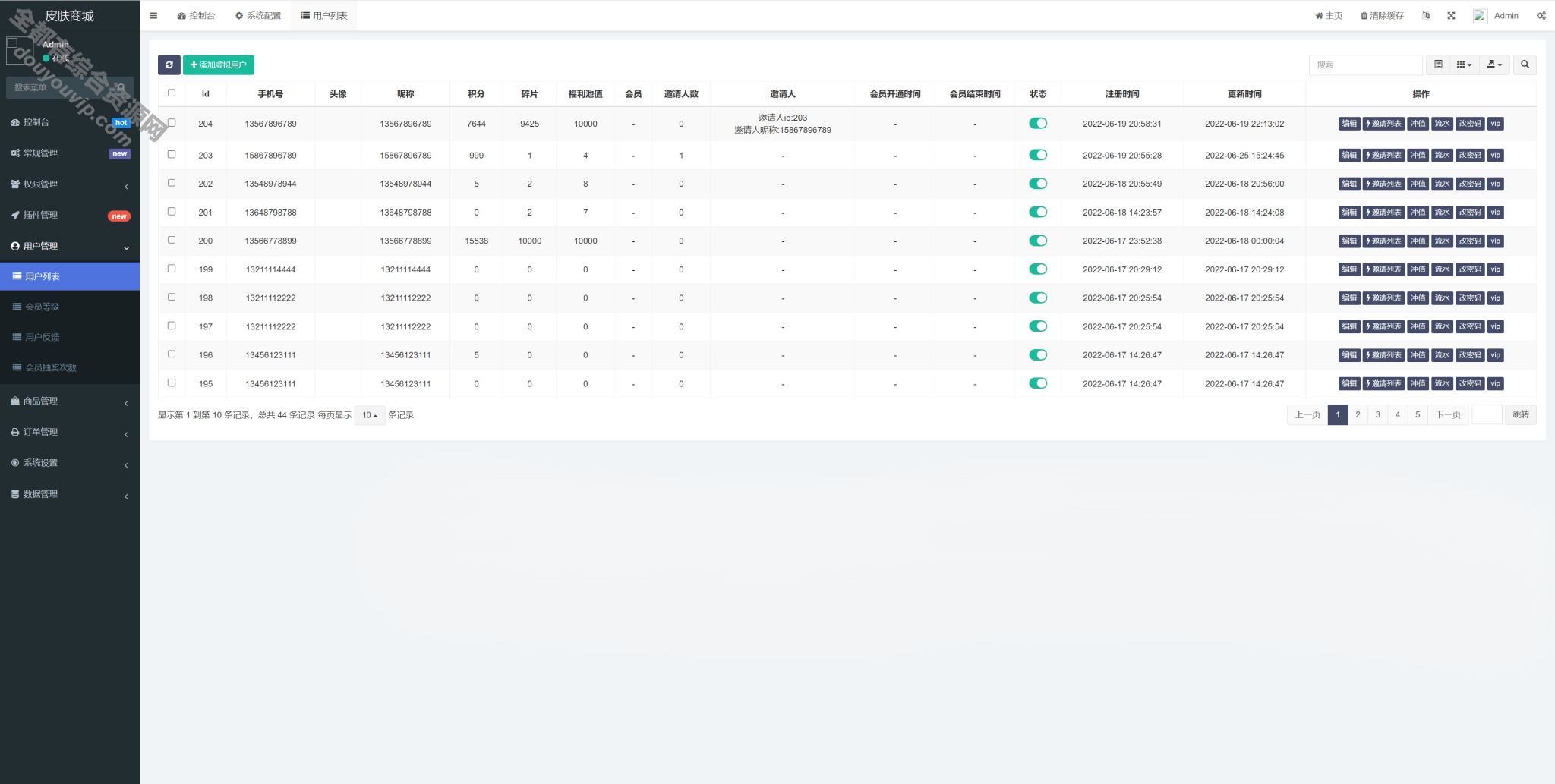Open 会员等级 in the sidebar
The image size is (1555, 784).
70,307
